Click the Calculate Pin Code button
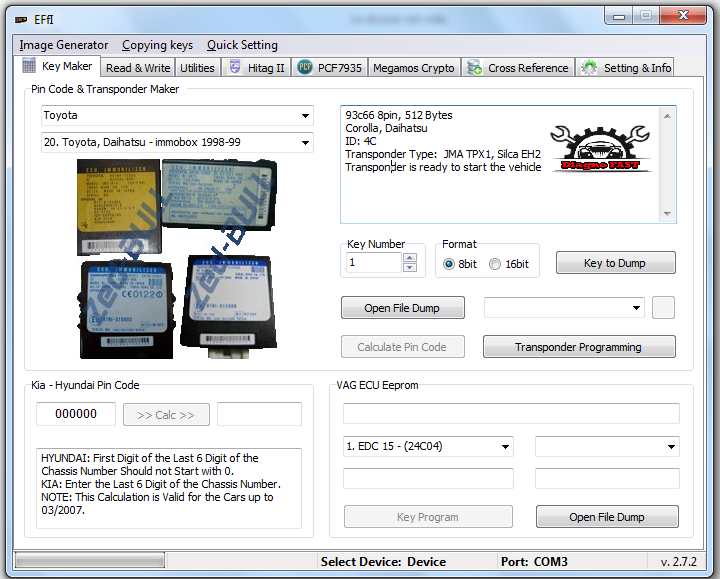720x579 pixels. [402, 347]
